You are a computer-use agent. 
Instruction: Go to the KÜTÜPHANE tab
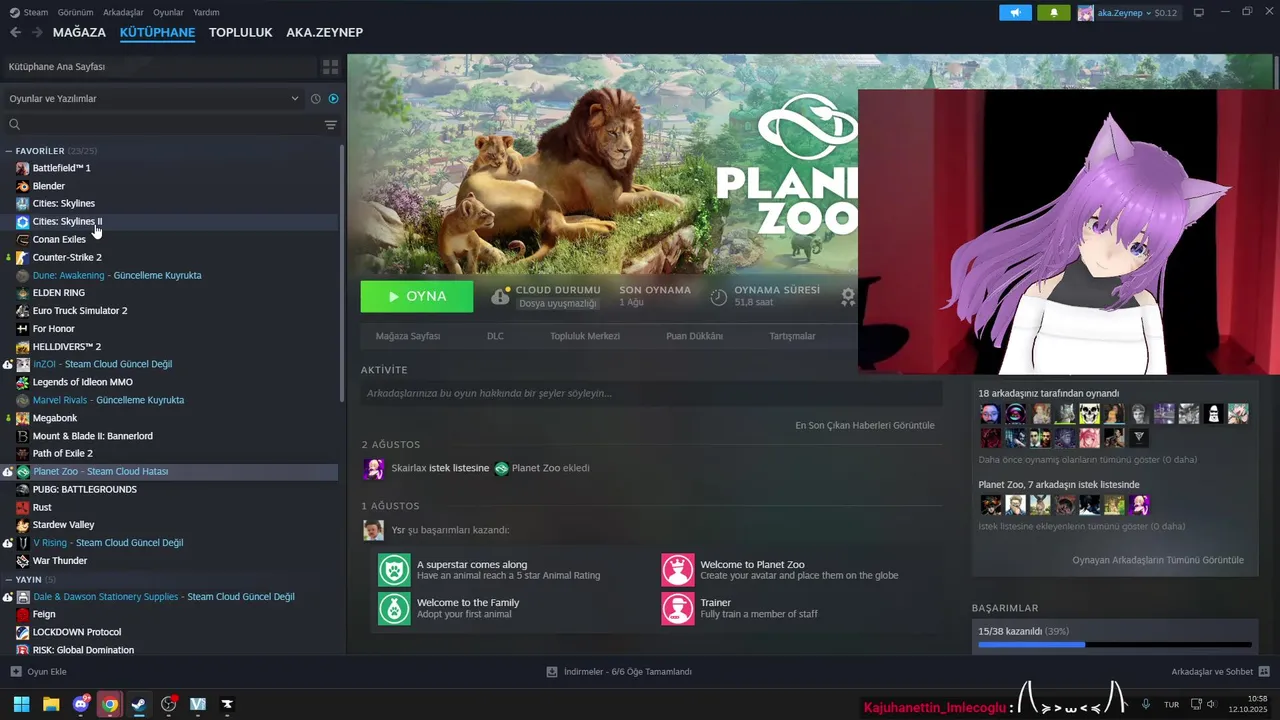coord(157,32)
